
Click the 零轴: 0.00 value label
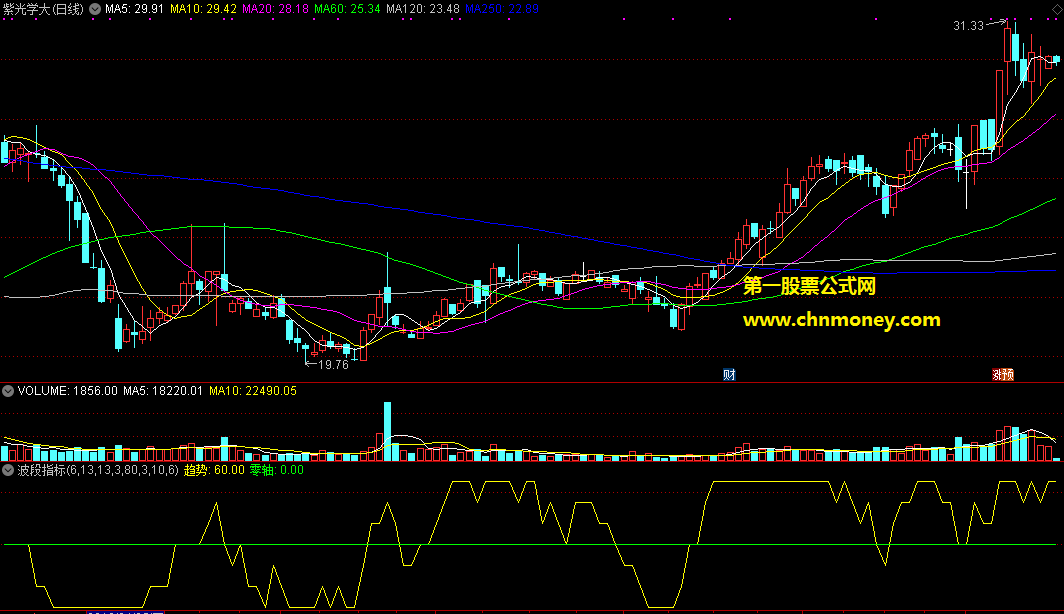(277, 470)
